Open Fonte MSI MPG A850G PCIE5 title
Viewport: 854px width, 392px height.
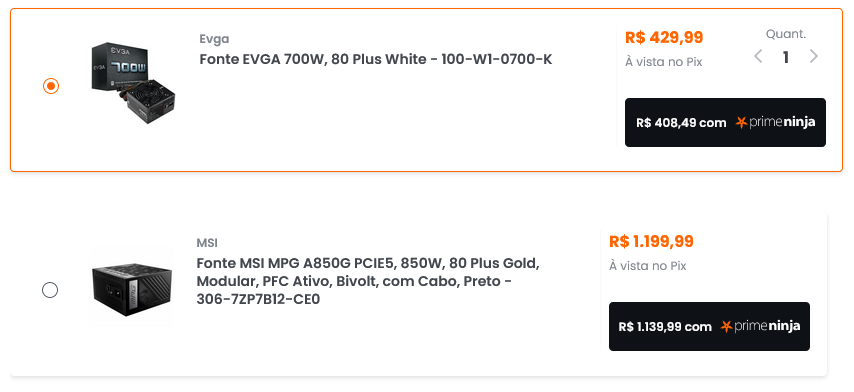tap(368, 281)
